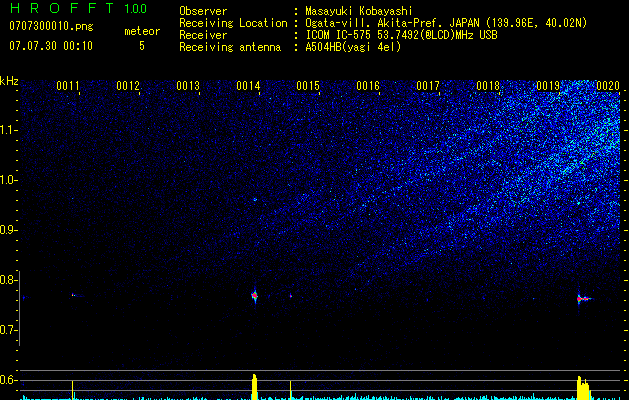Click time marker 0017
Image resolution: width=629 pixels, height=400 pixels.
428,86
